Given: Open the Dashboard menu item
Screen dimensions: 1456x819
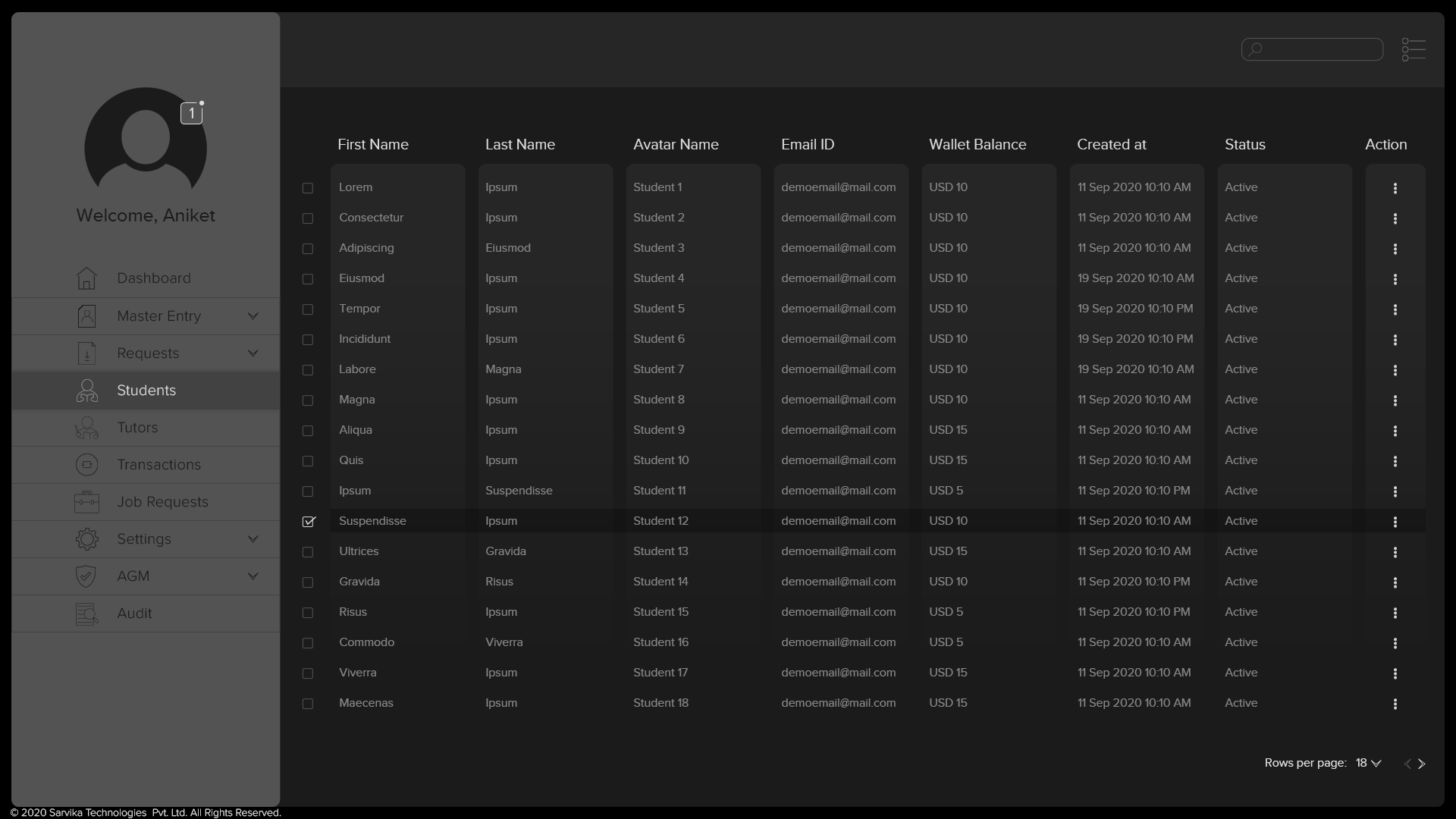Looking at the screenshot, I should click(146, 278).
